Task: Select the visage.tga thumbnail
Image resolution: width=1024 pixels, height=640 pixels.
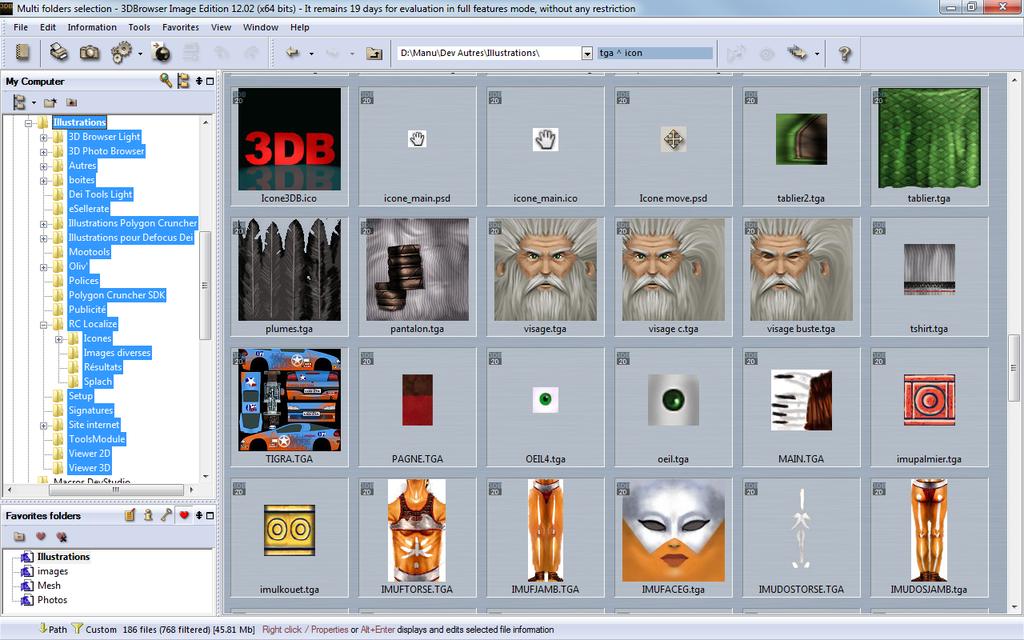Action: [545, 278]
